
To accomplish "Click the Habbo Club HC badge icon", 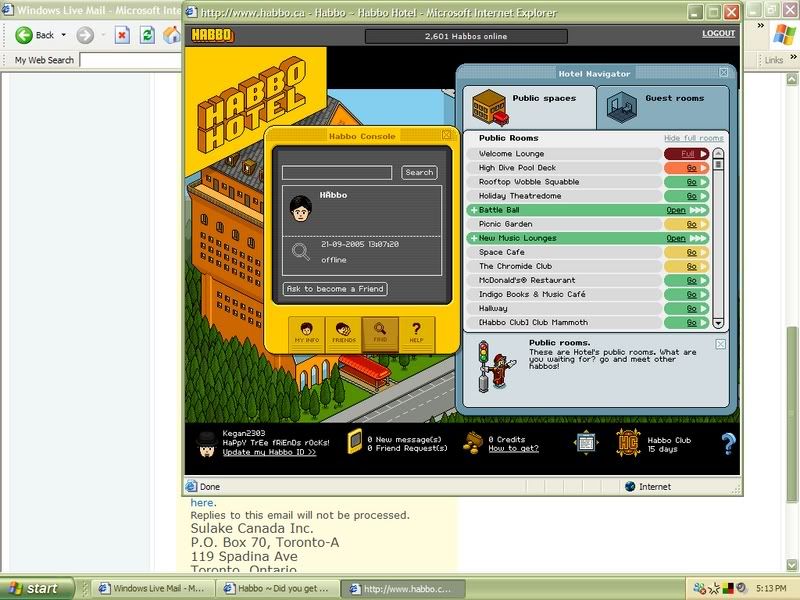I will tap(627, 443).
